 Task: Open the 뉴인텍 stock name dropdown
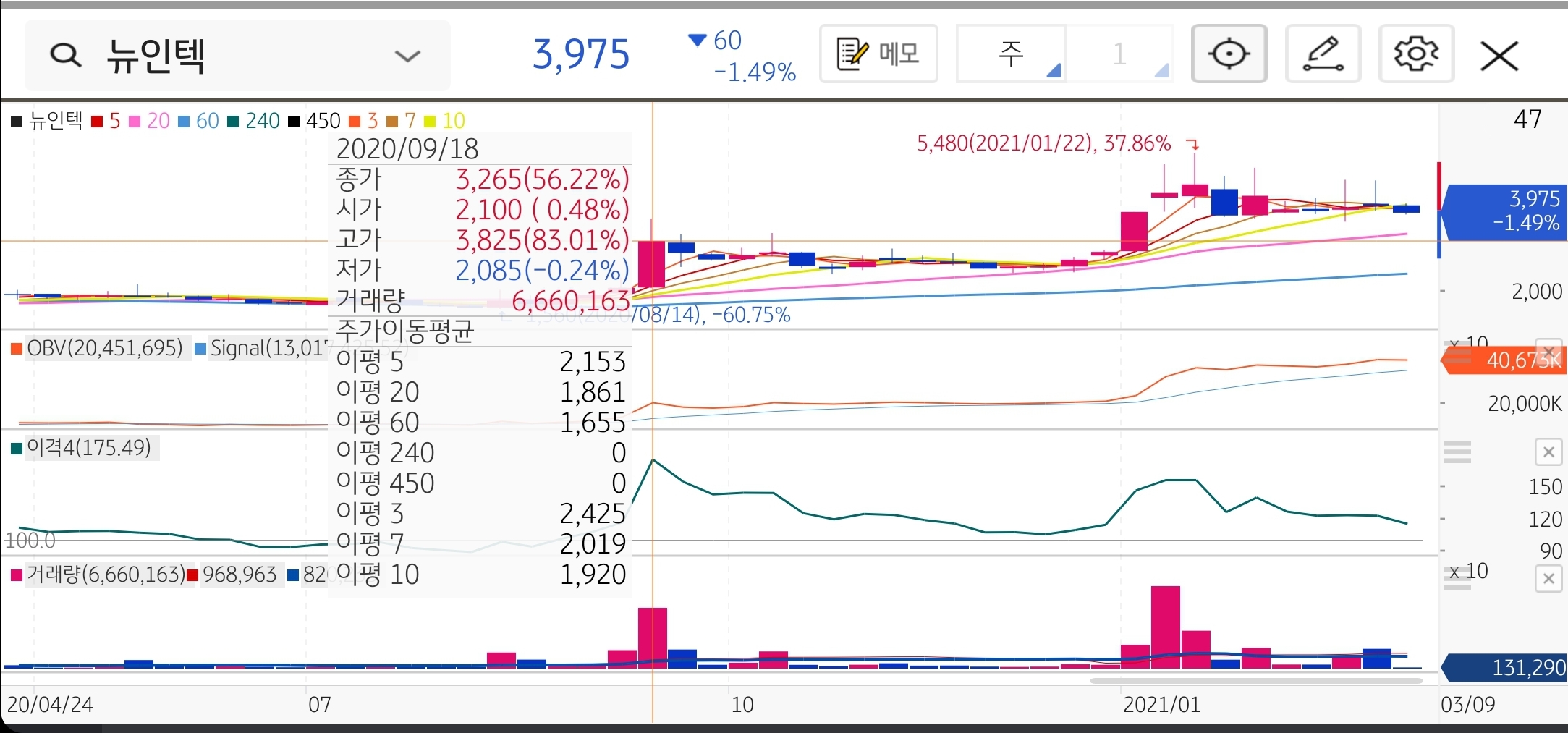[x=407, y=56]
